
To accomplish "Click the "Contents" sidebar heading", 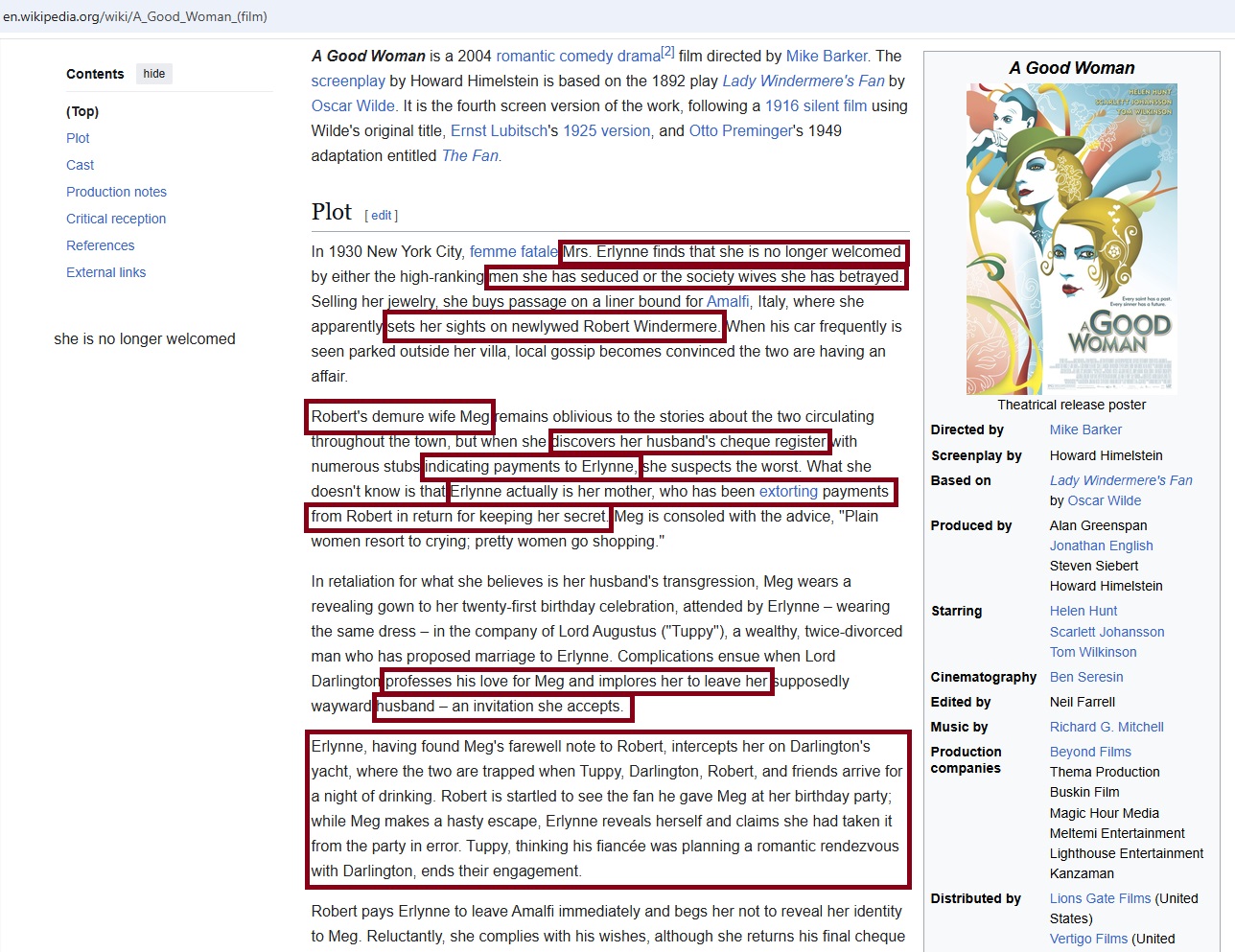I will pos(95,74).
